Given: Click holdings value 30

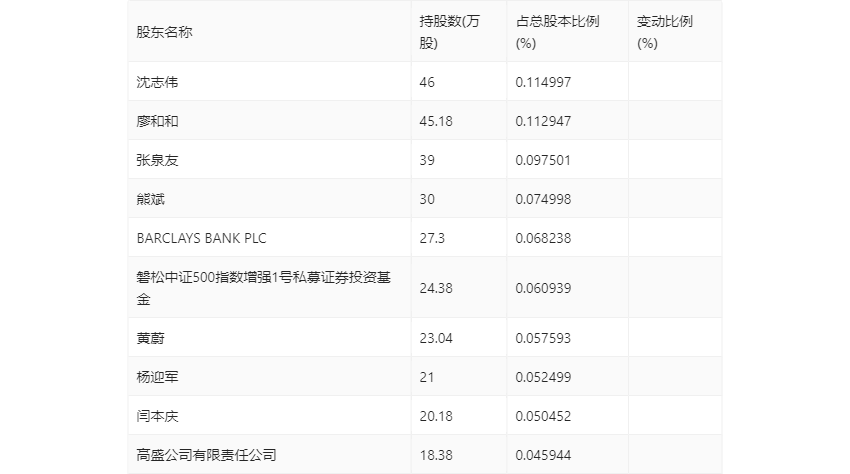Looking at the screenshot, I should pos(427,199).
